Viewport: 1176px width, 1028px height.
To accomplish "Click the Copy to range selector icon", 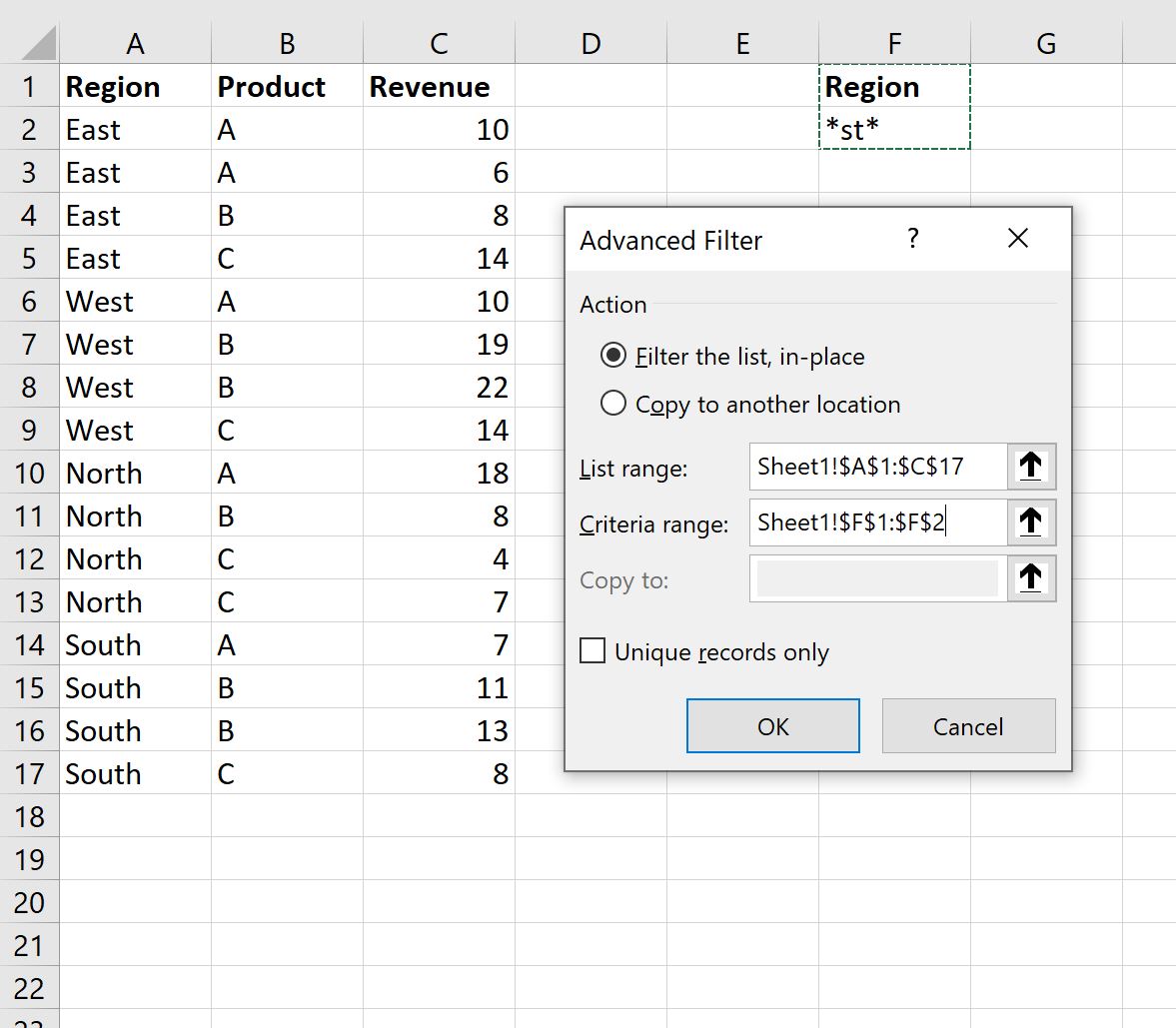I will [1031, 578].
